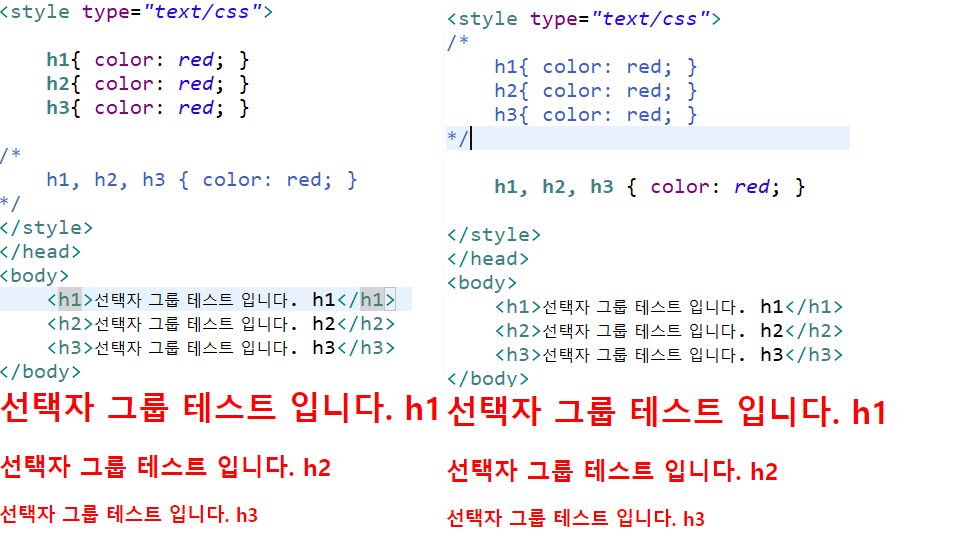Click the commented-out h3{ color: red; } rule

pos(596,115)
